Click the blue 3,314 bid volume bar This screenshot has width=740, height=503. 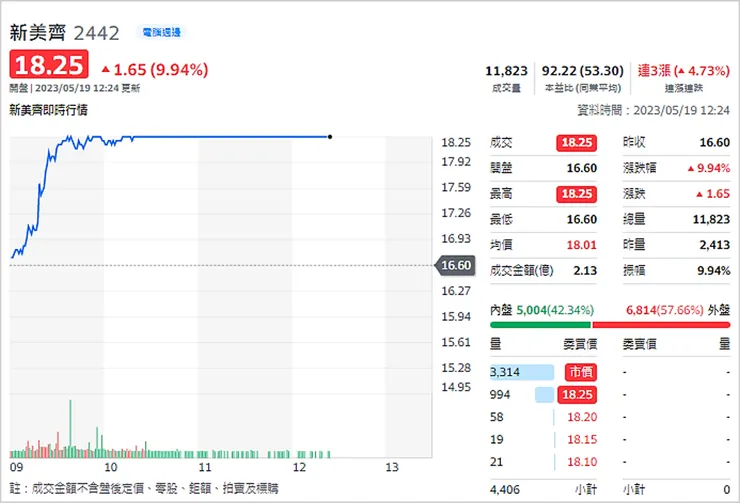coord(521,372)
